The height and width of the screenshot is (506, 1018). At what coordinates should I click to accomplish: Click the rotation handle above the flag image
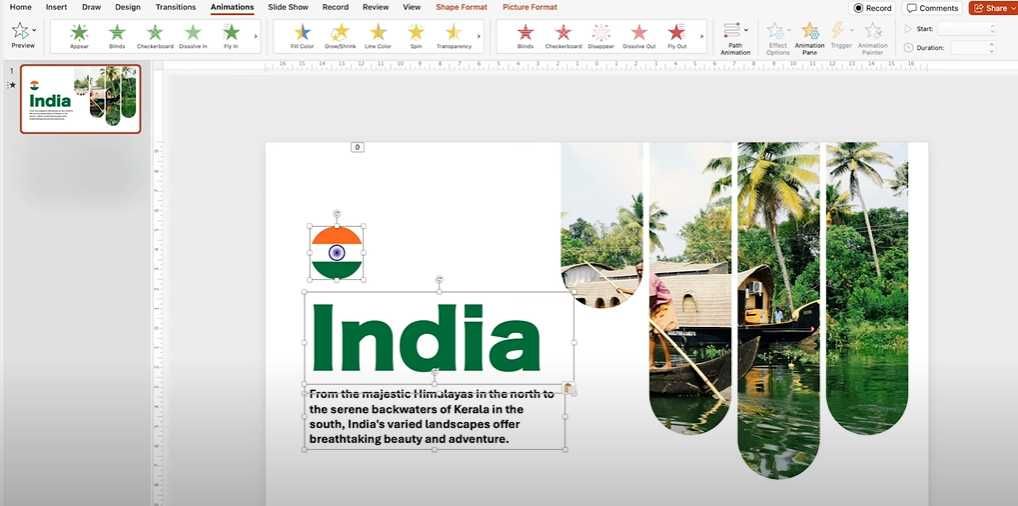tap(336, 213)
